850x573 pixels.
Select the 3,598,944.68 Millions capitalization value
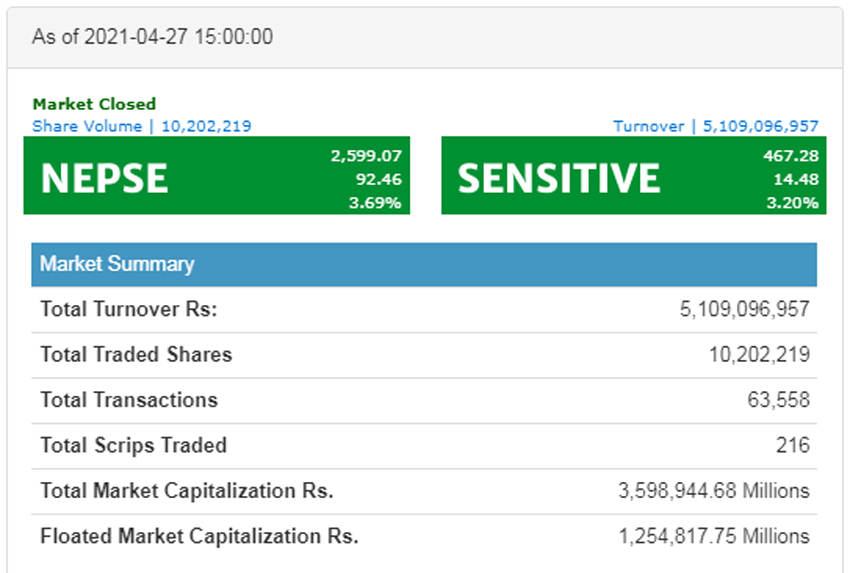point(714,491)
